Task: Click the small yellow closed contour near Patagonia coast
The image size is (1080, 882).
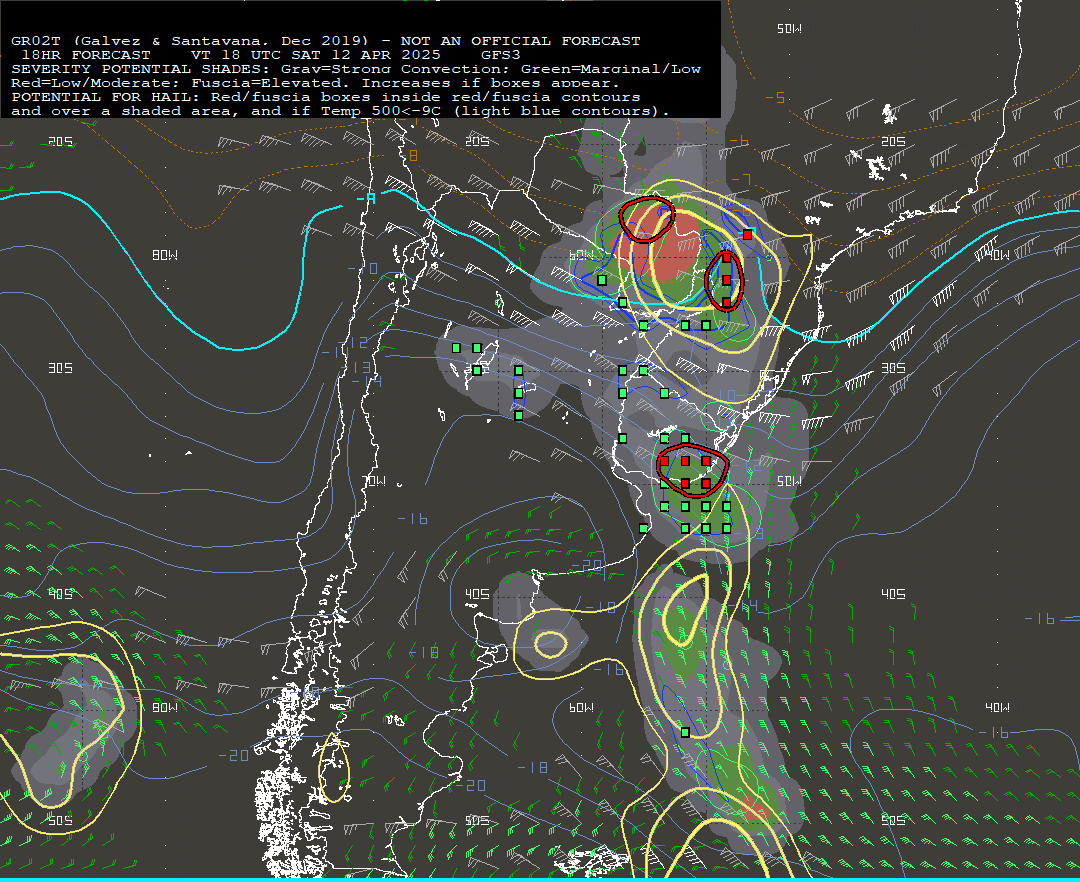Action: click(550, 645)
